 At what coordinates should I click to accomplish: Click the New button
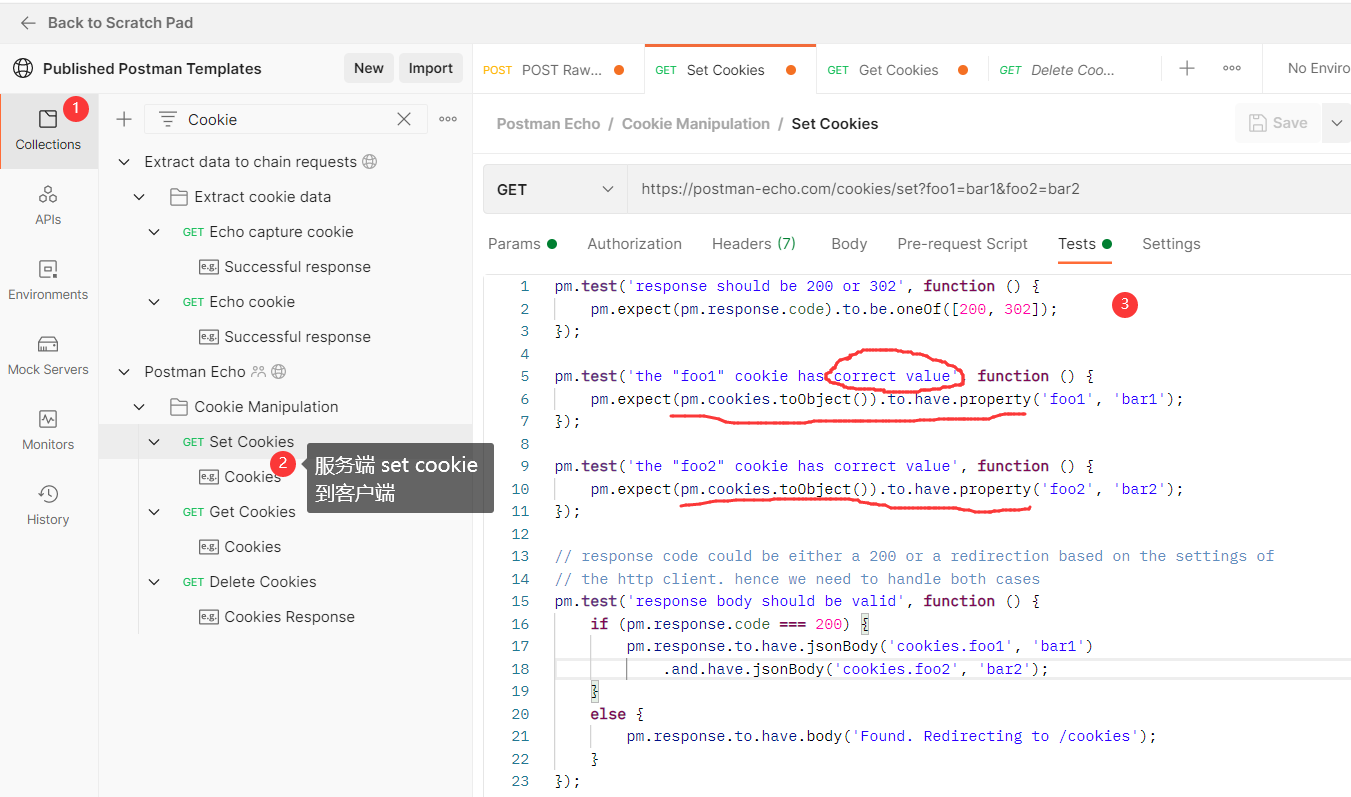[368, 68]
